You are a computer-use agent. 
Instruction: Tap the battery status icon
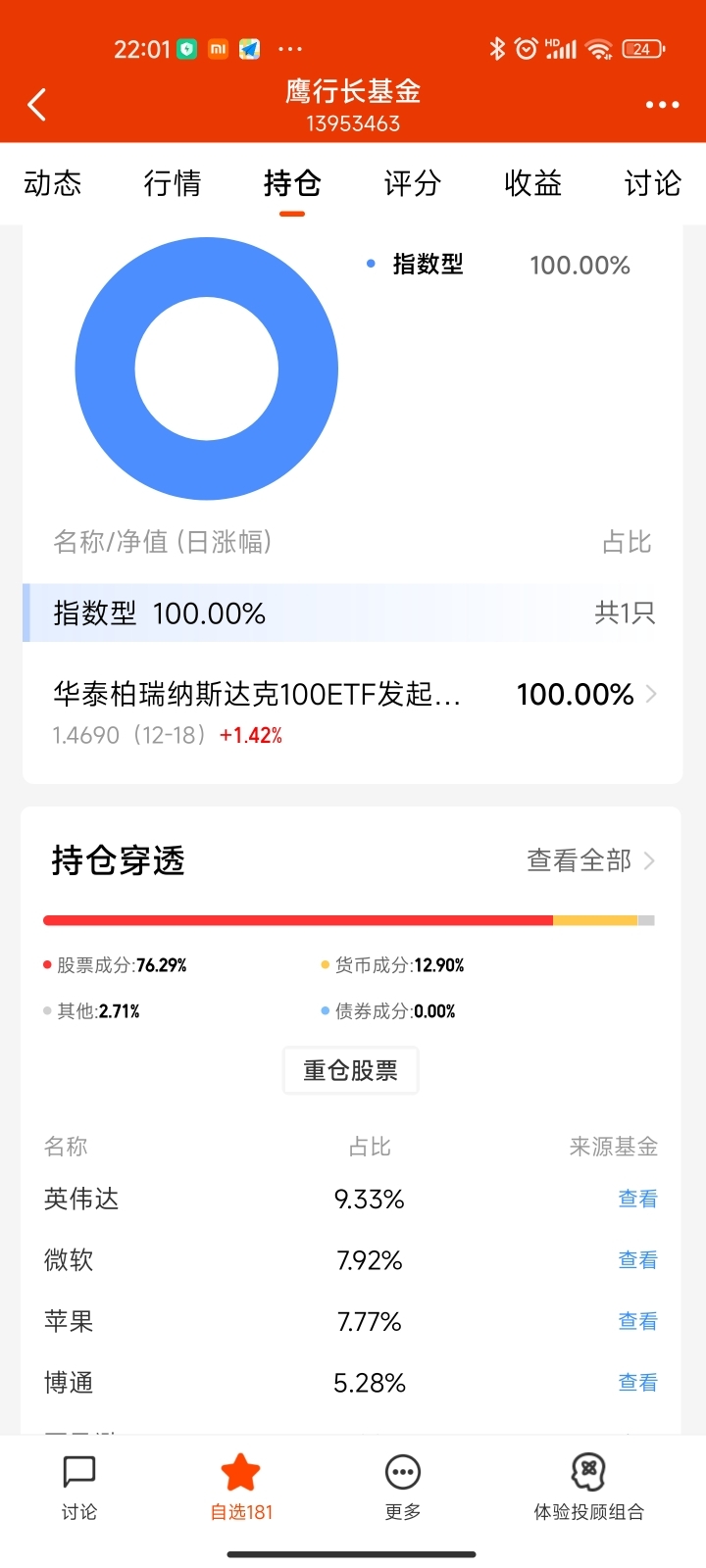(x=643, y=48)
